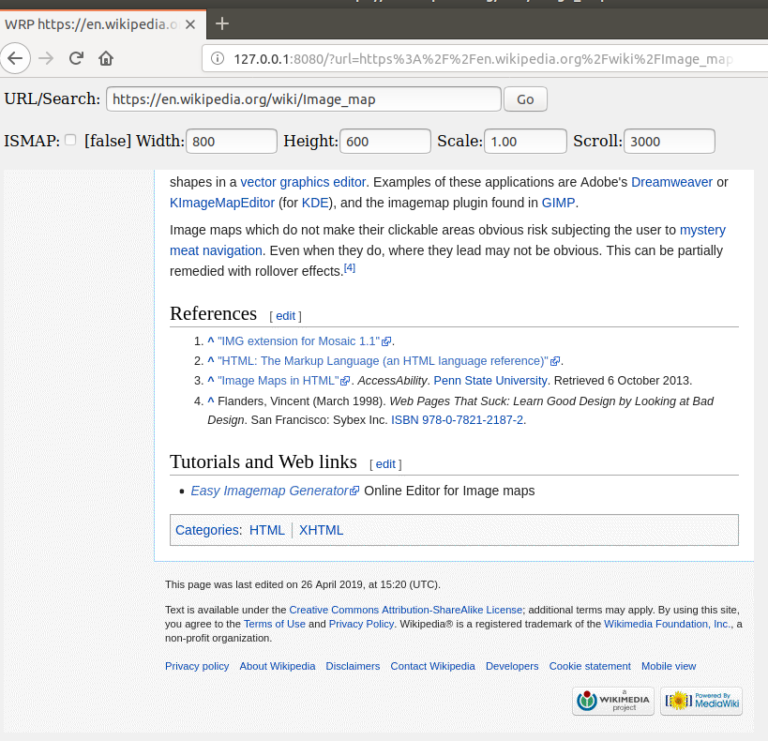Reload the page with refresh icon
Screen dimensions: 768x741
[76, 58]
